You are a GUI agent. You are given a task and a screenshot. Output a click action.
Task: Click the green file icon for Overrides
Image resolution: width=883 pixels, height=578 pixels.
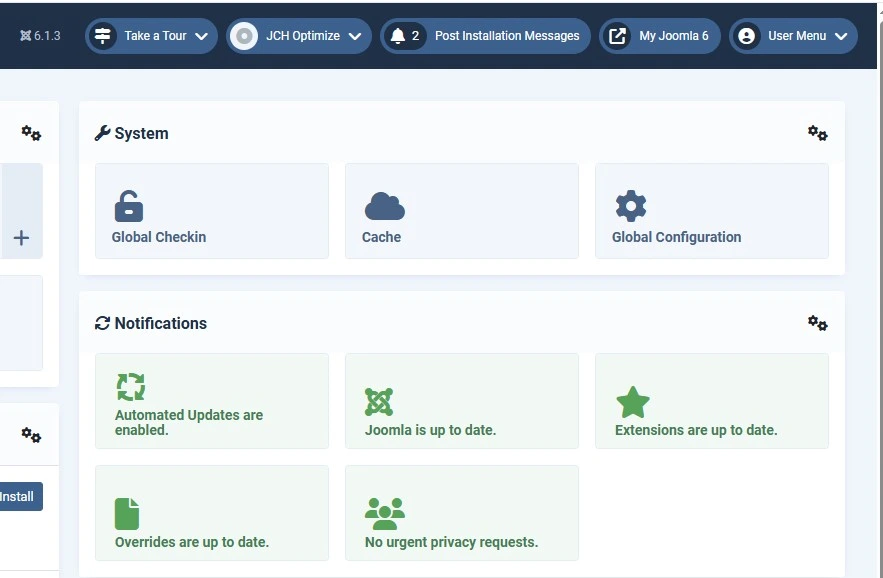point(127,514)
